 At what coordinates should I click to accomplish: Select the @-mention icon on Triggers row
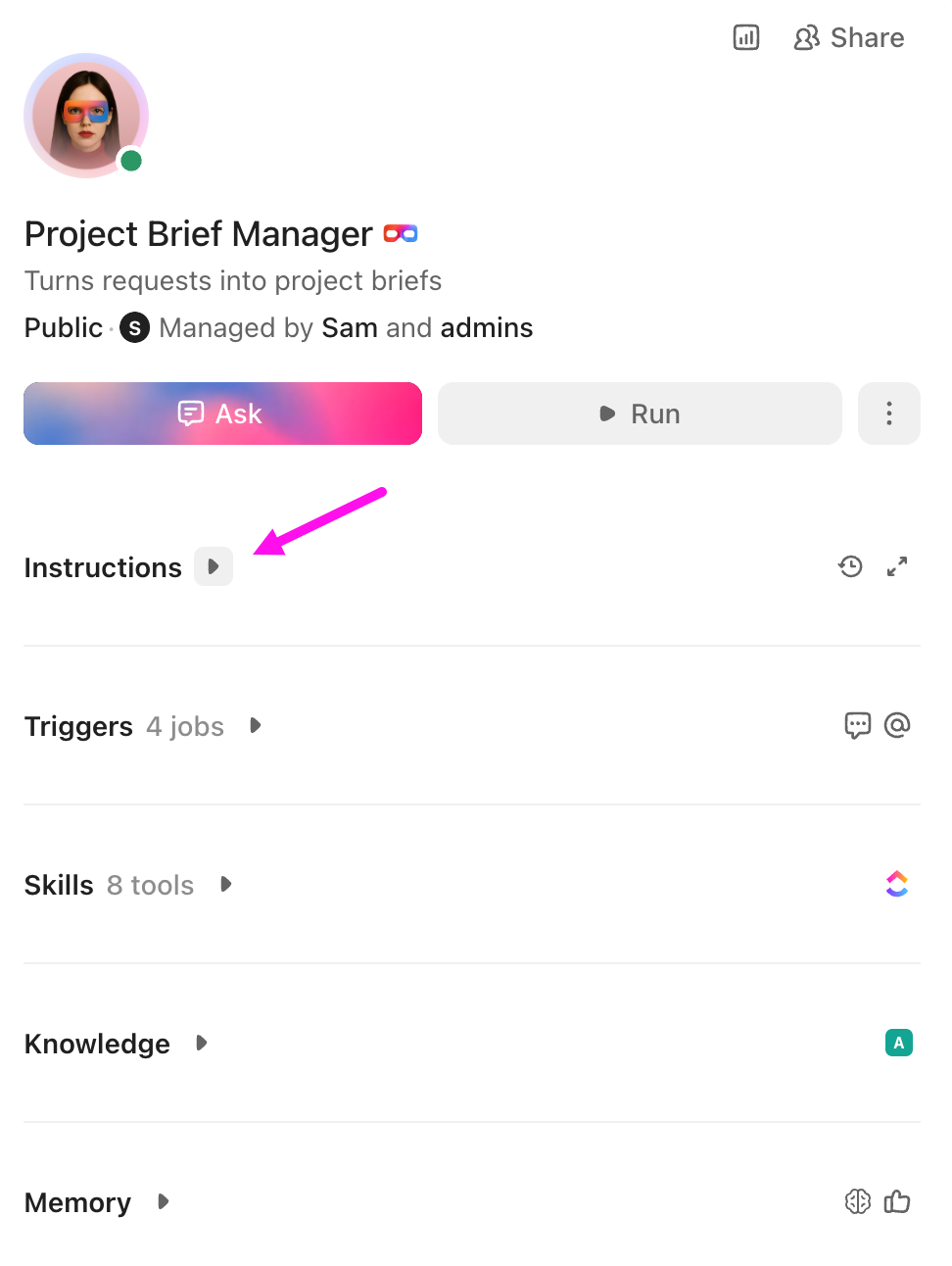point(897,725)
